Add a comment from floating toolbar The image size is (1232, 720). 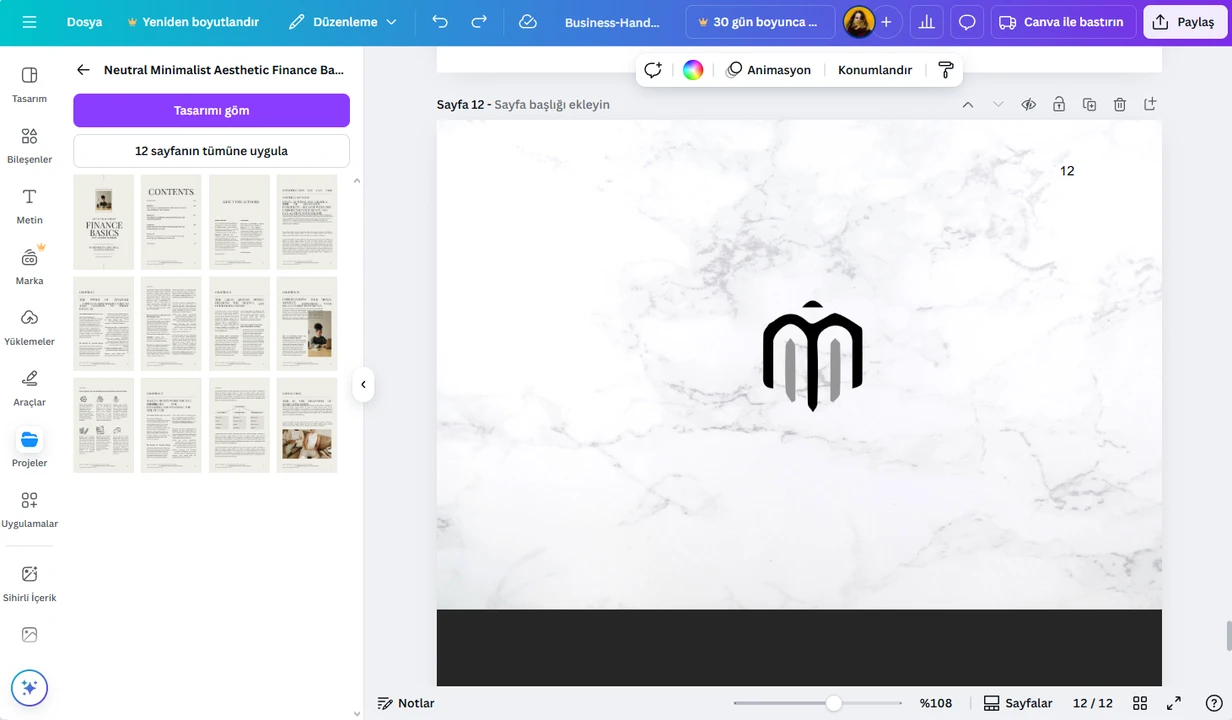[x=653, y=70]
